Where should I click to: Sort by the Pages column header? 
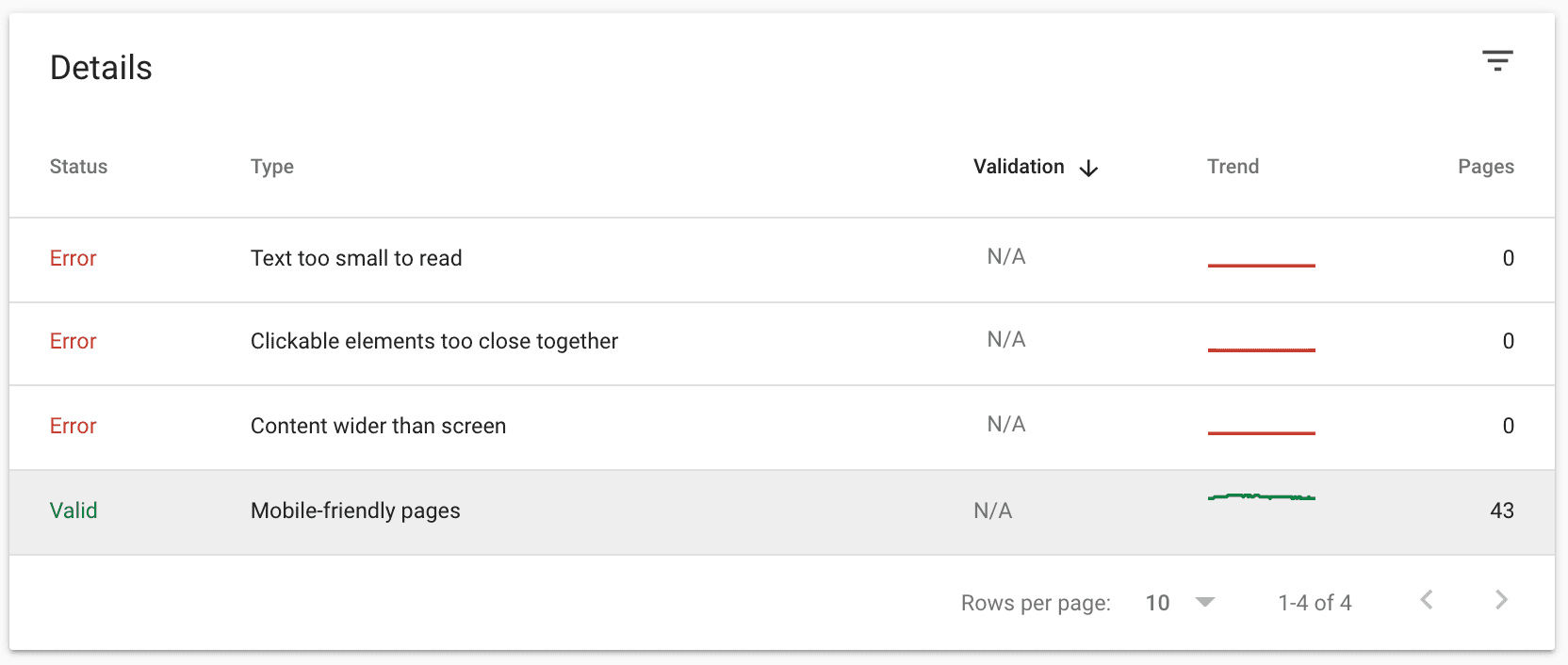(x=1486, y=167)
